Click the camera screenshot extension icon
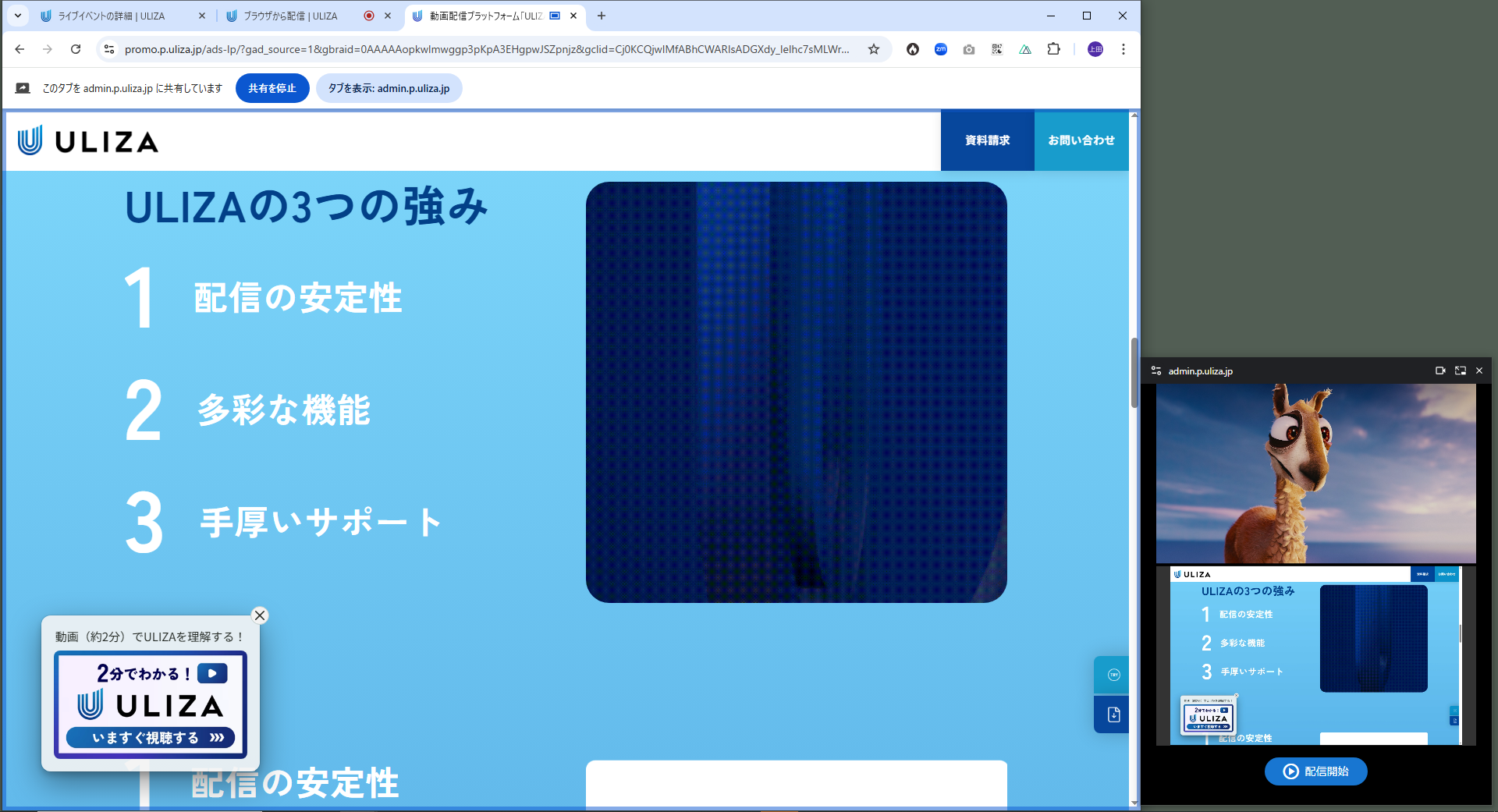The height and width of the screenshot is (812, 1498). (969, 49)
